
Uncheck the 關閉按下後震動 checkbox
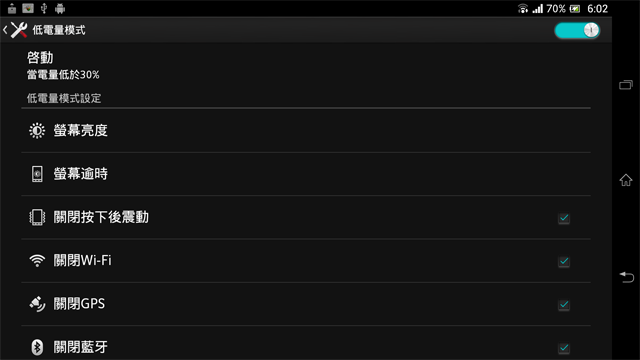coord(564,218)
